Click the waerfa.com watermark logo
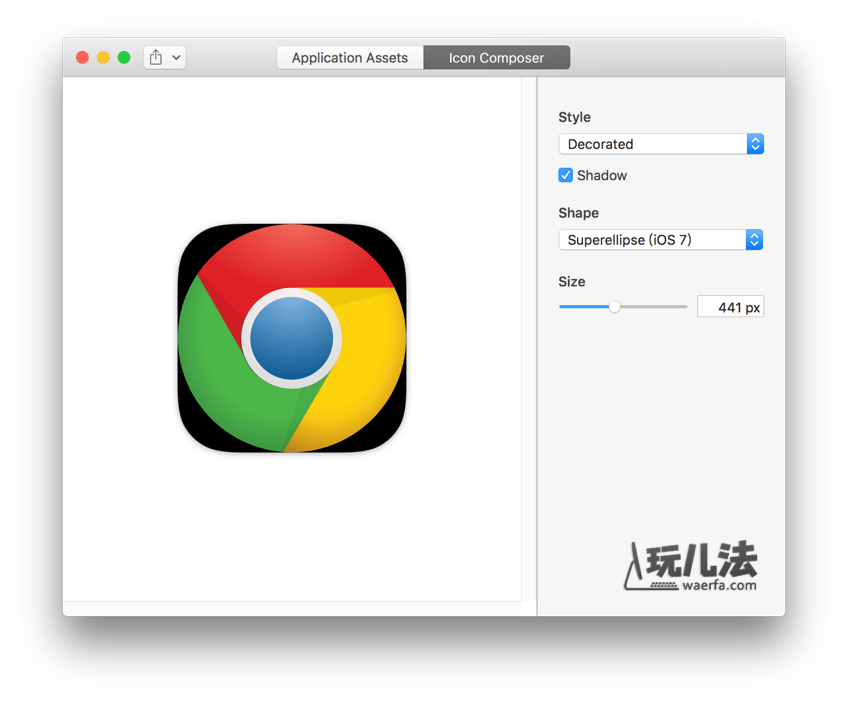The image size is (848, 704). [x=692, y=567]
